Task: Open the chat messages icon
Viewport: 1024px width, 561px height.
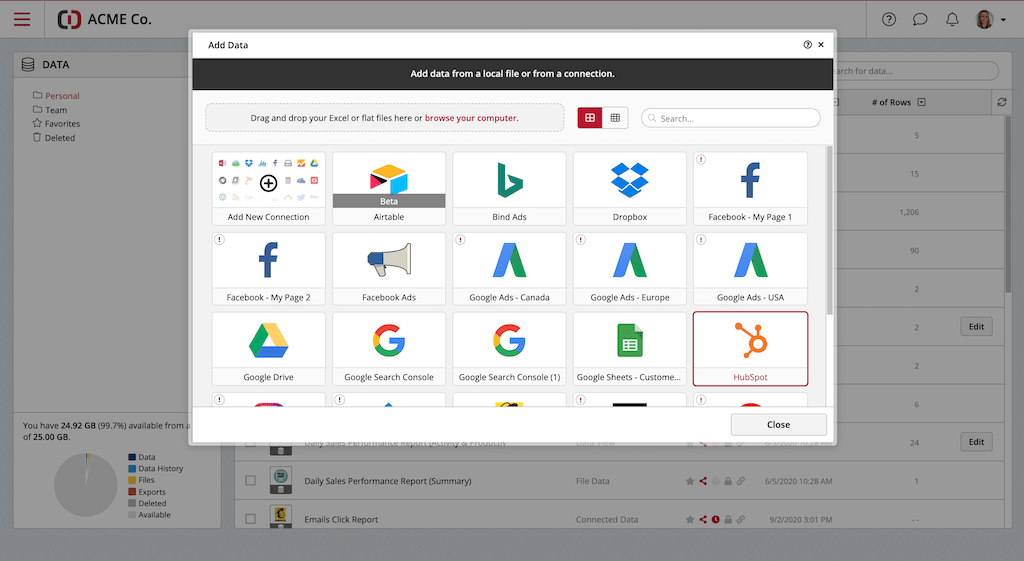Action: (x=920, y=20)
